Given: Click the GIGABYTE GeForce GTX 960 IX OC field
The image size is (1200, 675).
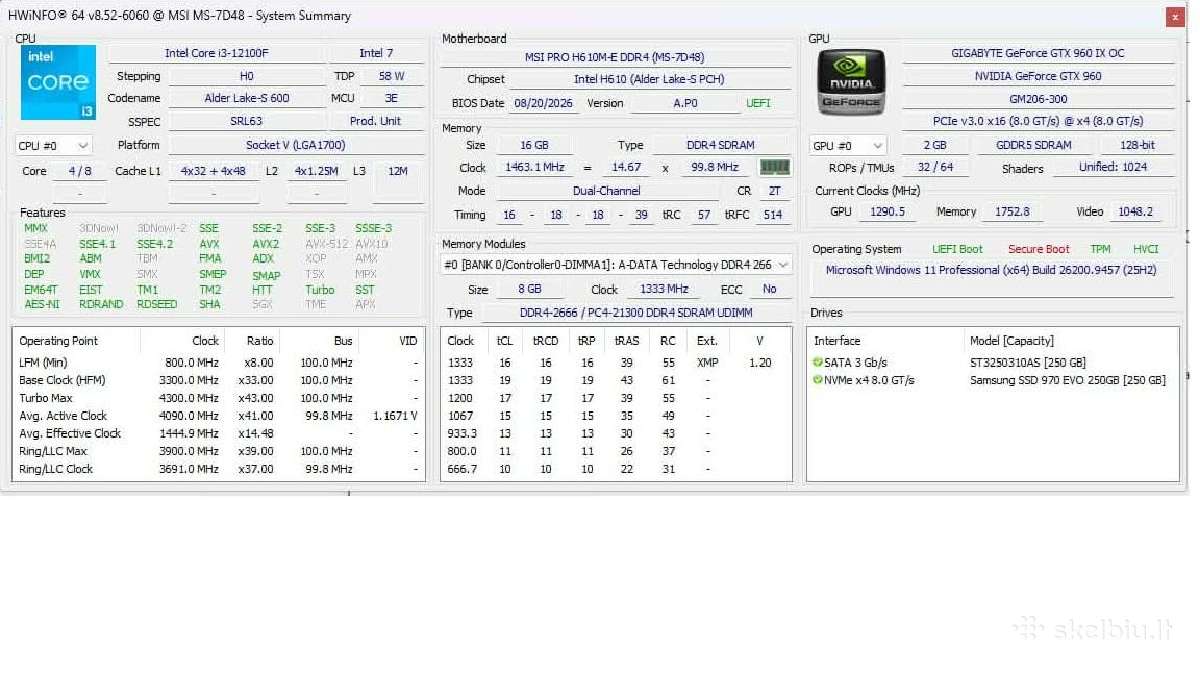Looking at the screenshot, I should [1038, 53].
